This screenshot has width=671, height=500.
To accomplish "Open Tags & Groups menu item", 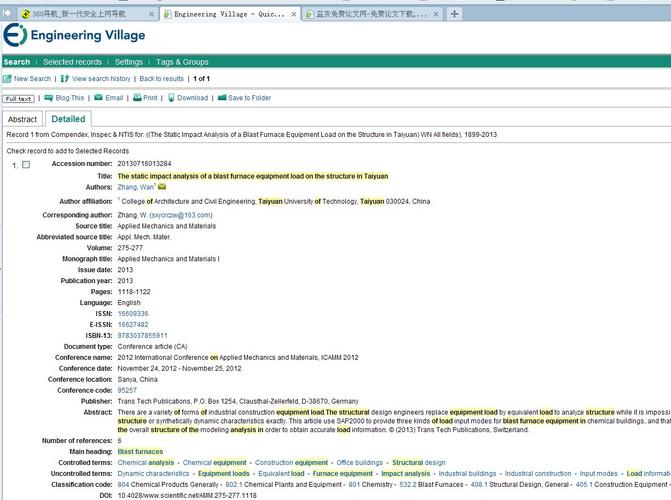I will pos(182,62).
